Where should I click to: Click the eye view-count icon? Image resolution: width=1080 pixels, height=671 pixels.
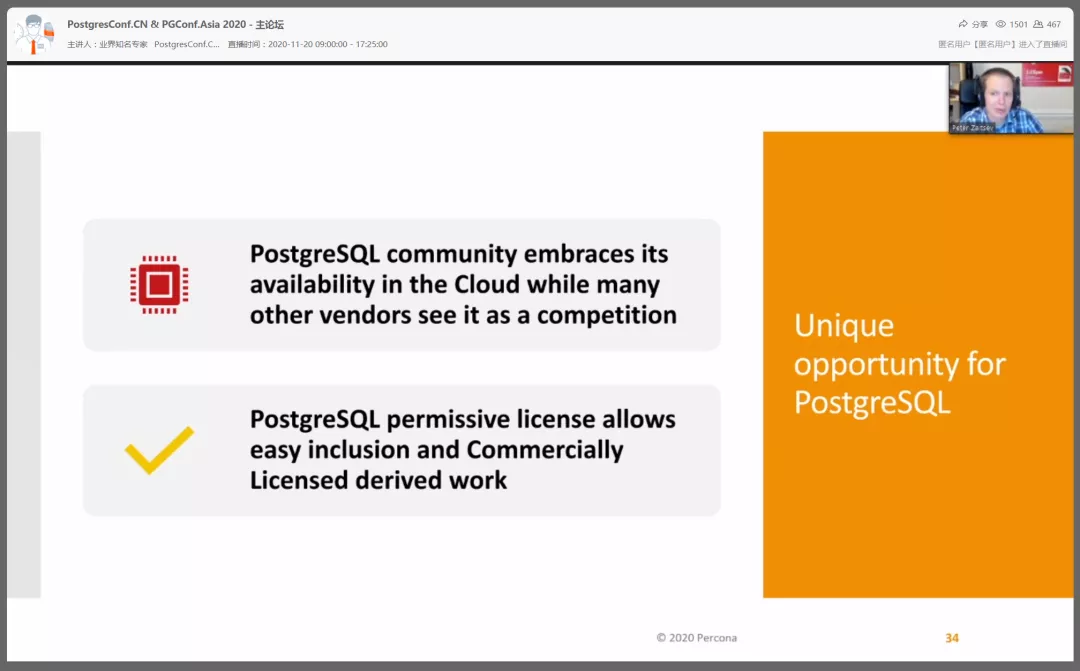pyautogui.click(x=1001, y=24)
